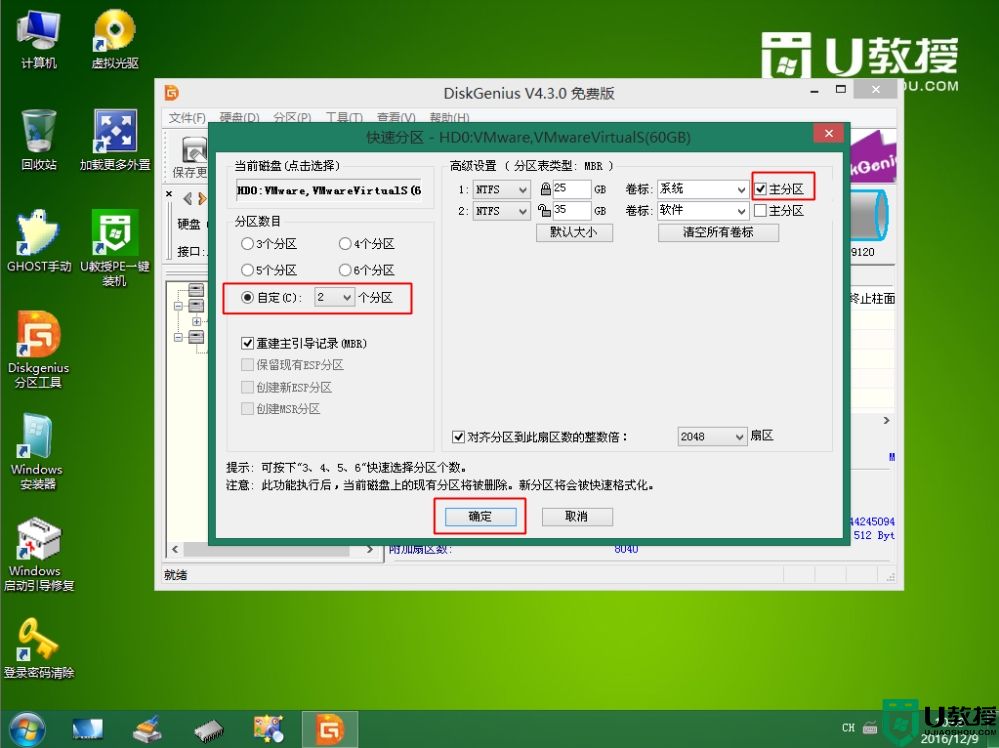The width and height of the screenshot is (999, 748).
Task: Toggle 对齐分区到此扇区数的整数倍 checkbox
Action: 458,437
